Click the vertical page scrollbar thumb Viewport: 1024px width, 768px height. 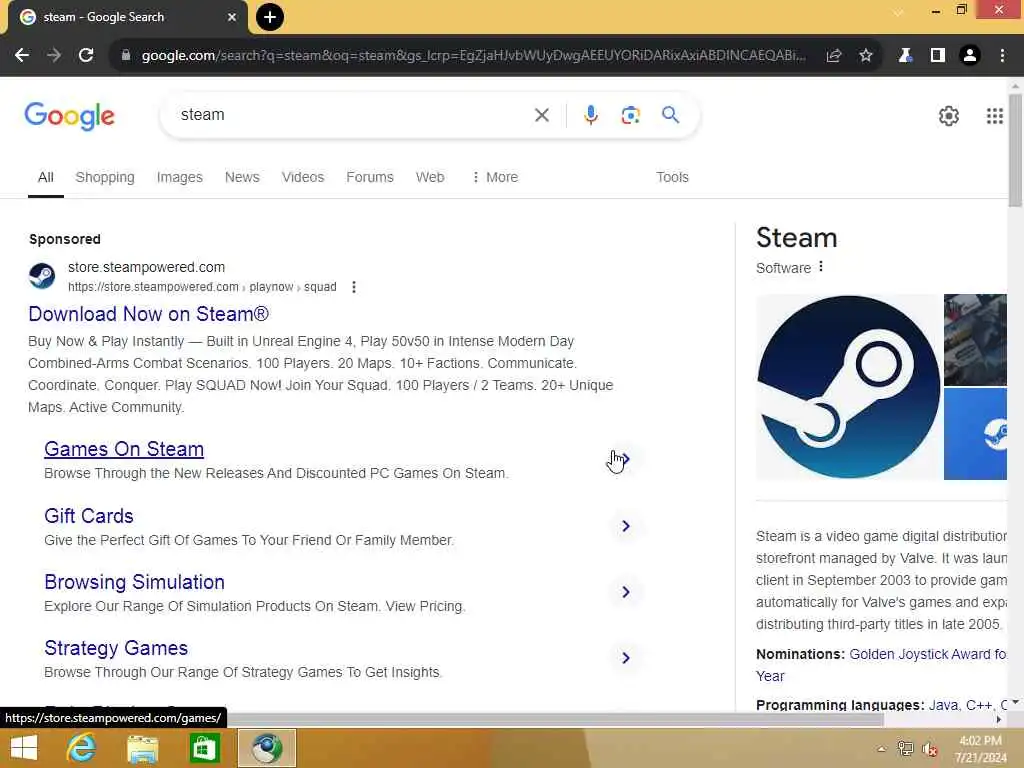click(x=1015, y=150)
